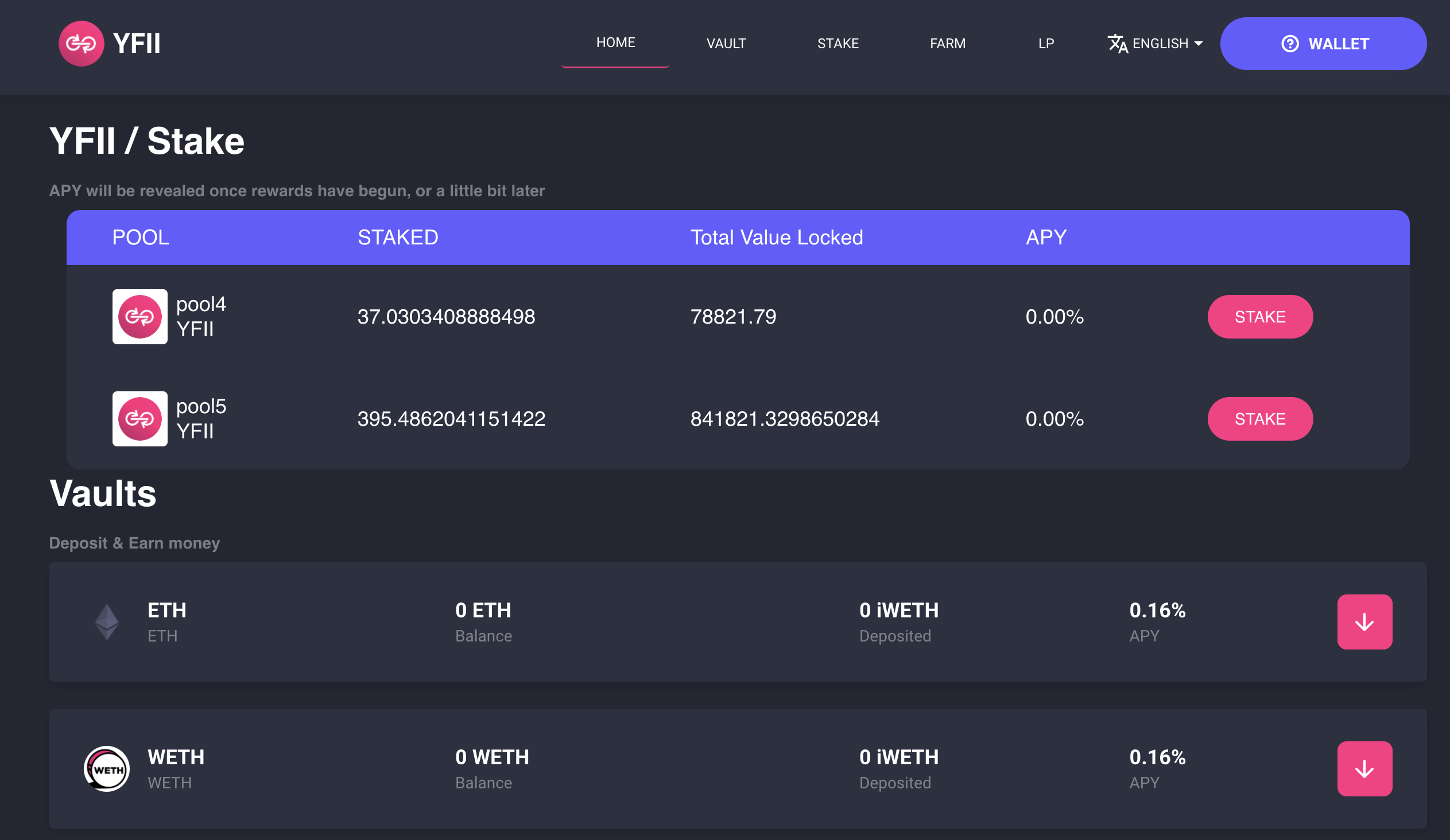The width and height of the screenshot is (1450, 840).
Task: Click 0 iWETH Deposited in WETH row
Action: (x=899, y=758)
